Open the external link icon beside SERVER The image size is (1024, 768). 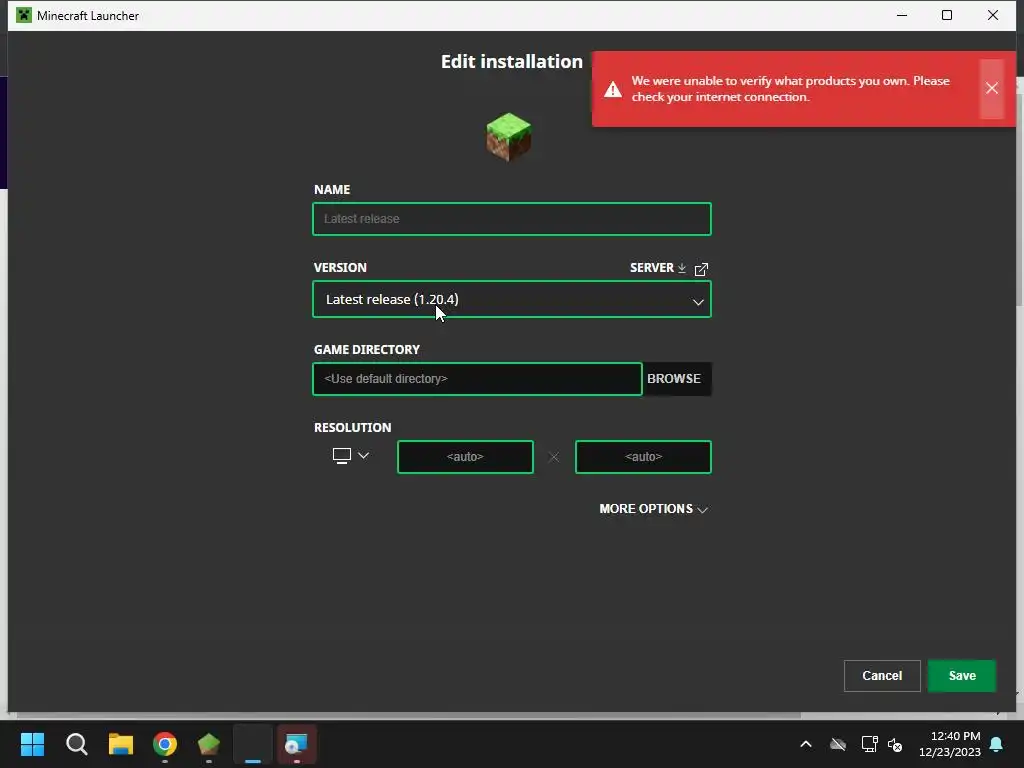click(x=701, y=268)
